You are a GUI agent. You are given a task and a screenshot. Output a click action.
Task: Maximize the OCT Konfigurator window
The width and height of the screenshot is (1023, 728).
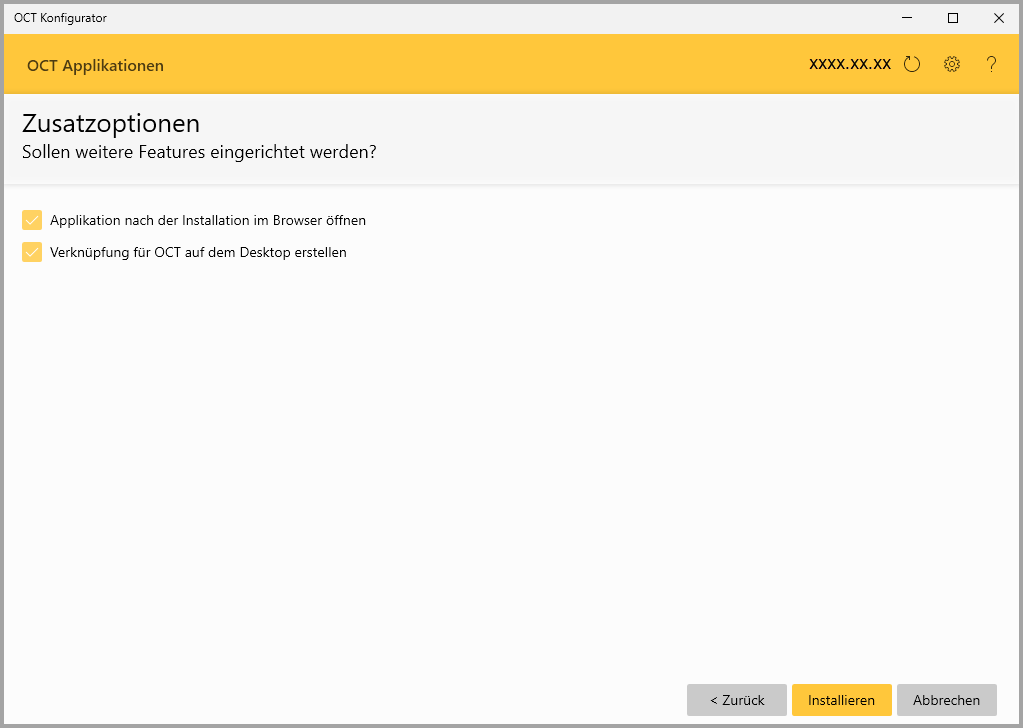tap(953, 18)
